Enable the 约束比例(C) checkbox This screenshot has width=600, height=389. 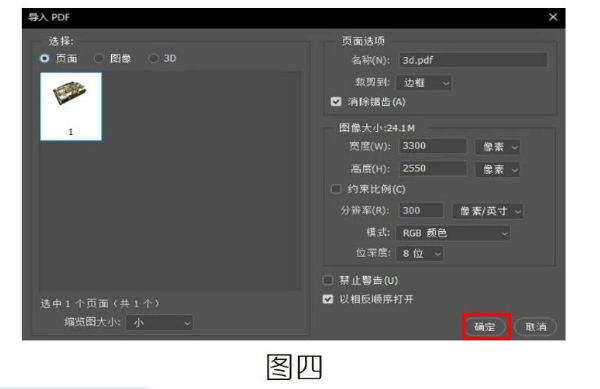(x=336, y=189)
